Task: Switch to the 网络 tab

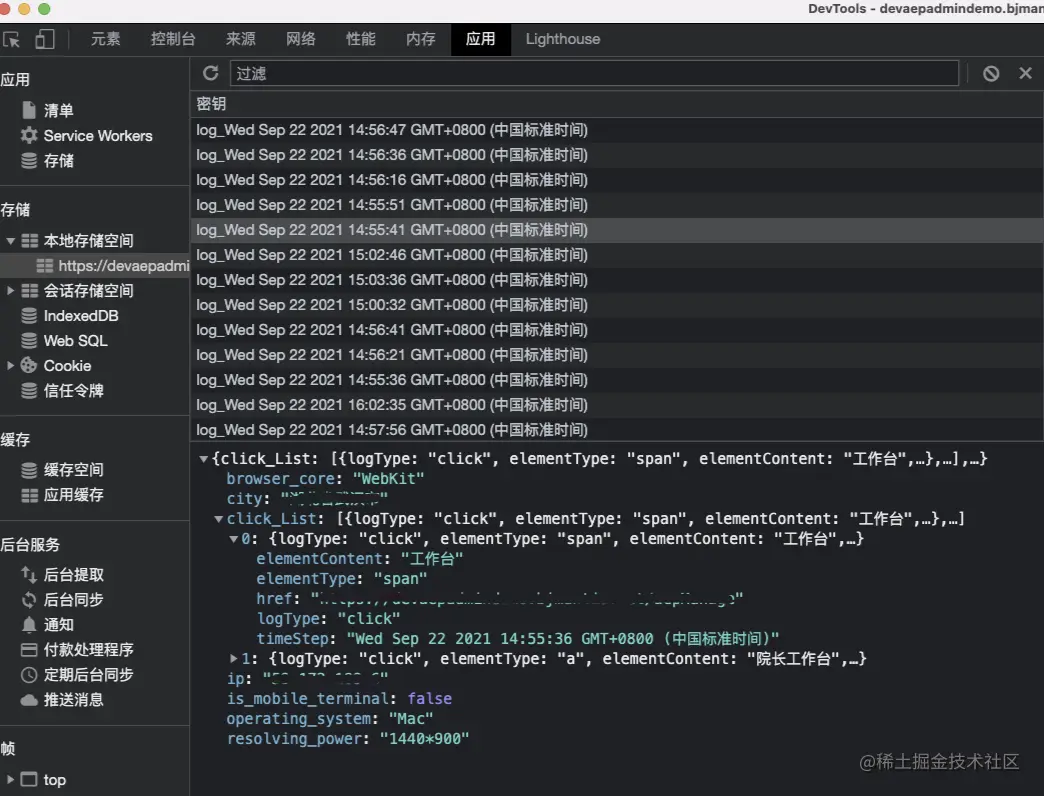Action: [x=301, y=39]
